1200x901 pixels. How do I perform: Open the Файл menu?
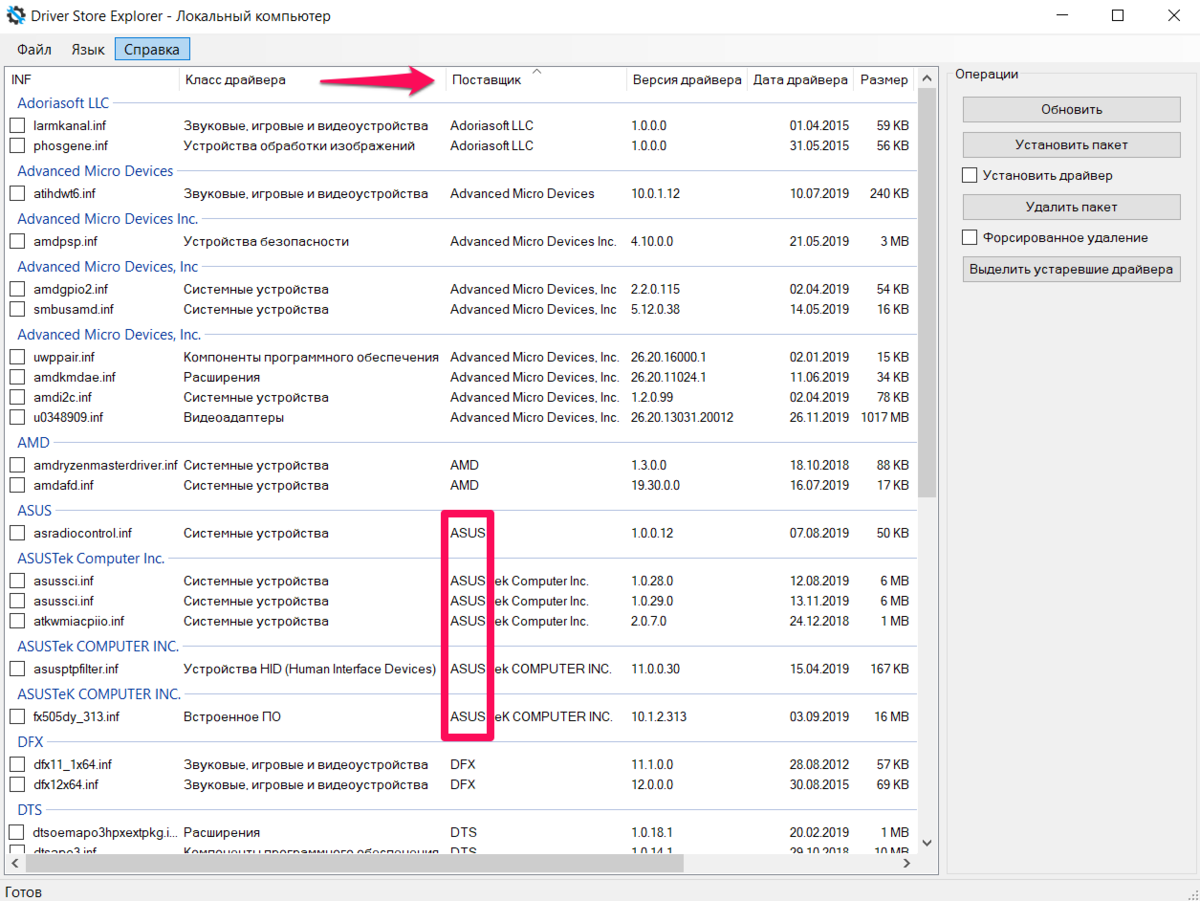[34, 49]
